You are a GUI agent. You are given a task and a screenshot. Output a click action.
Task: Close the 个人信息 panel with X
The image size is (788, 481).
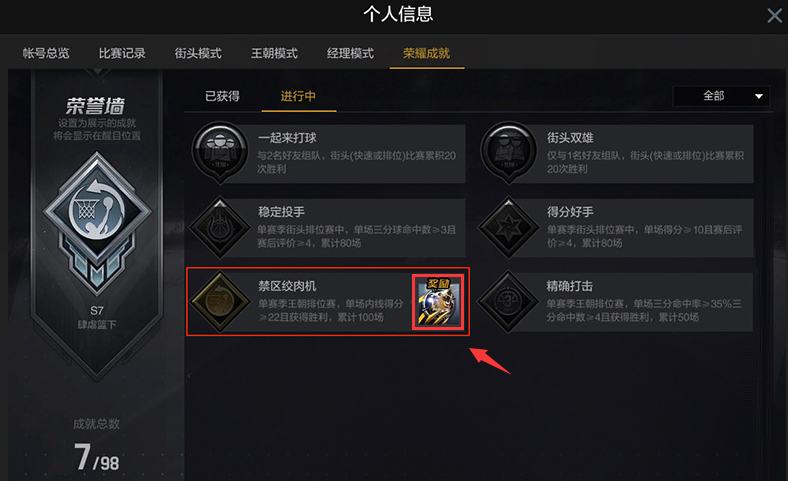(774, 16)
